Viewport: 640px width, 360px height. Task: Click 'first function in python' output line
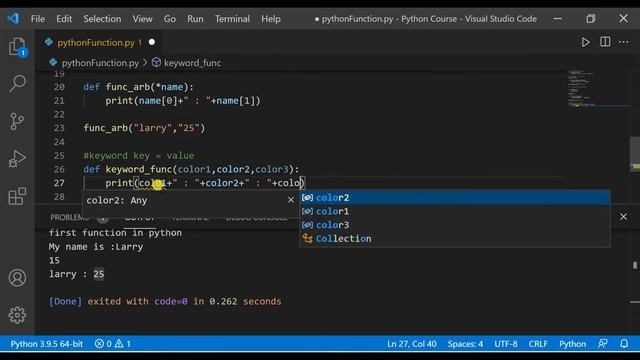115,233
